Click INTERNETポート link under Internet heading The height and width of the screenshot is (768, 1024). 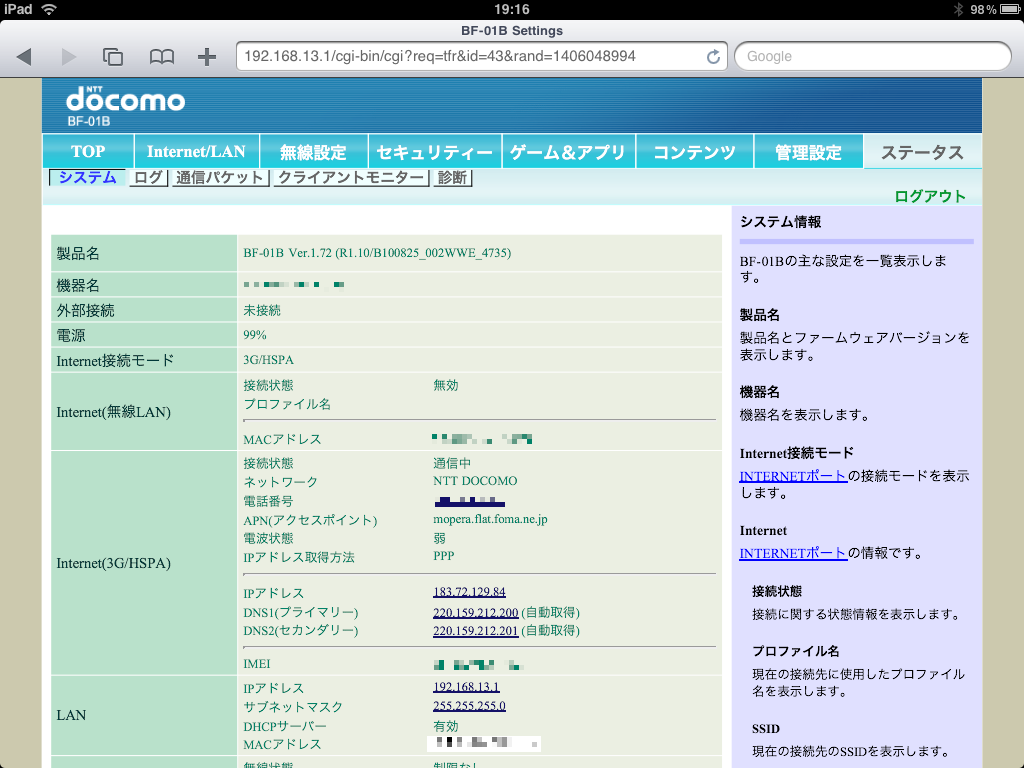(793, 553)
